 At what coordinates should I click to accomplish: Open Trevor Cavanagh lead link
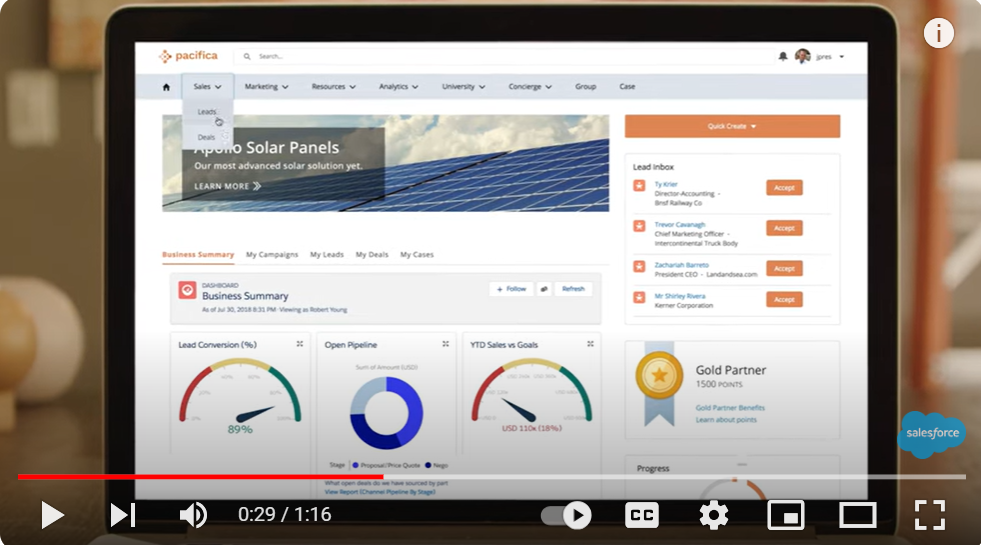pos(679,225)
